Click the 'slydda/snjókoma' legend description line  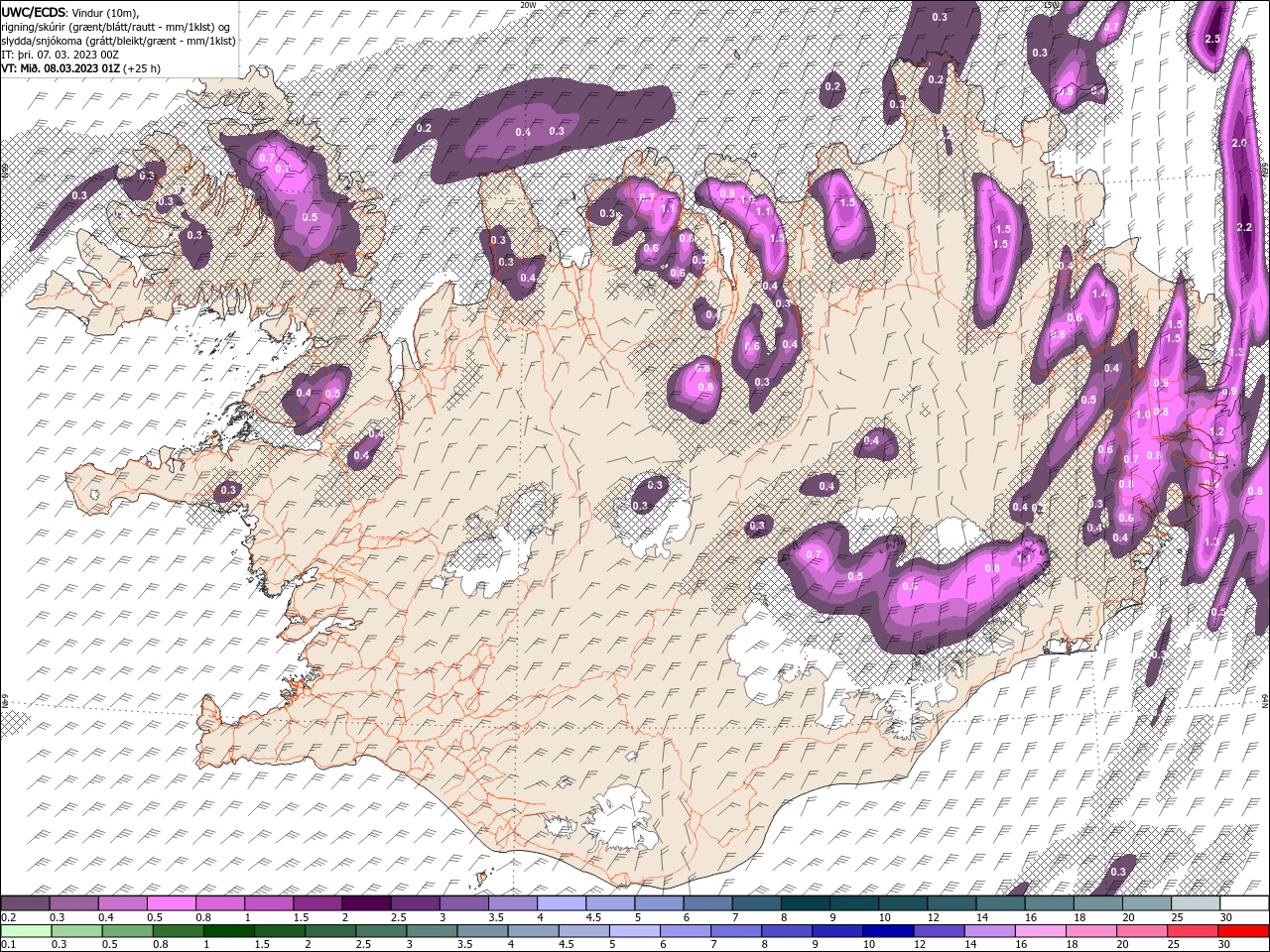(x=118, y=41)
